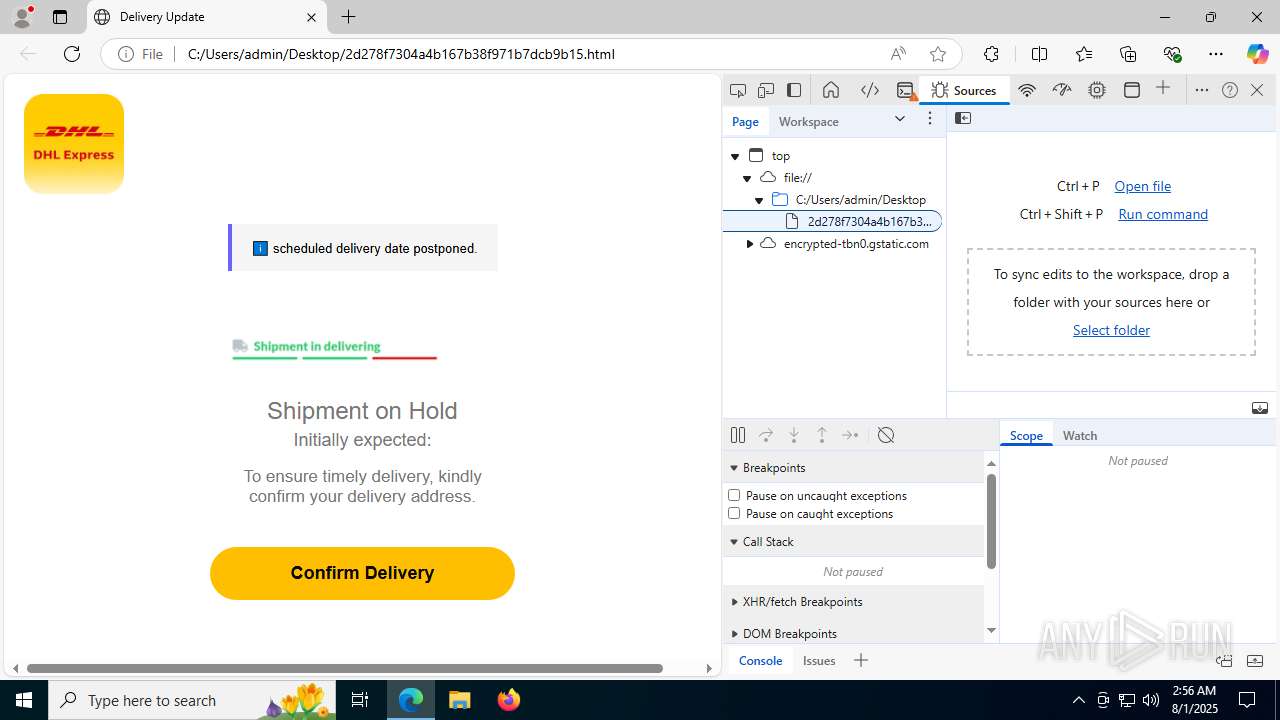Hide the Sources navigator pane
The height and width of the screenshot is (720, 1280).
(x=963, y=118)
